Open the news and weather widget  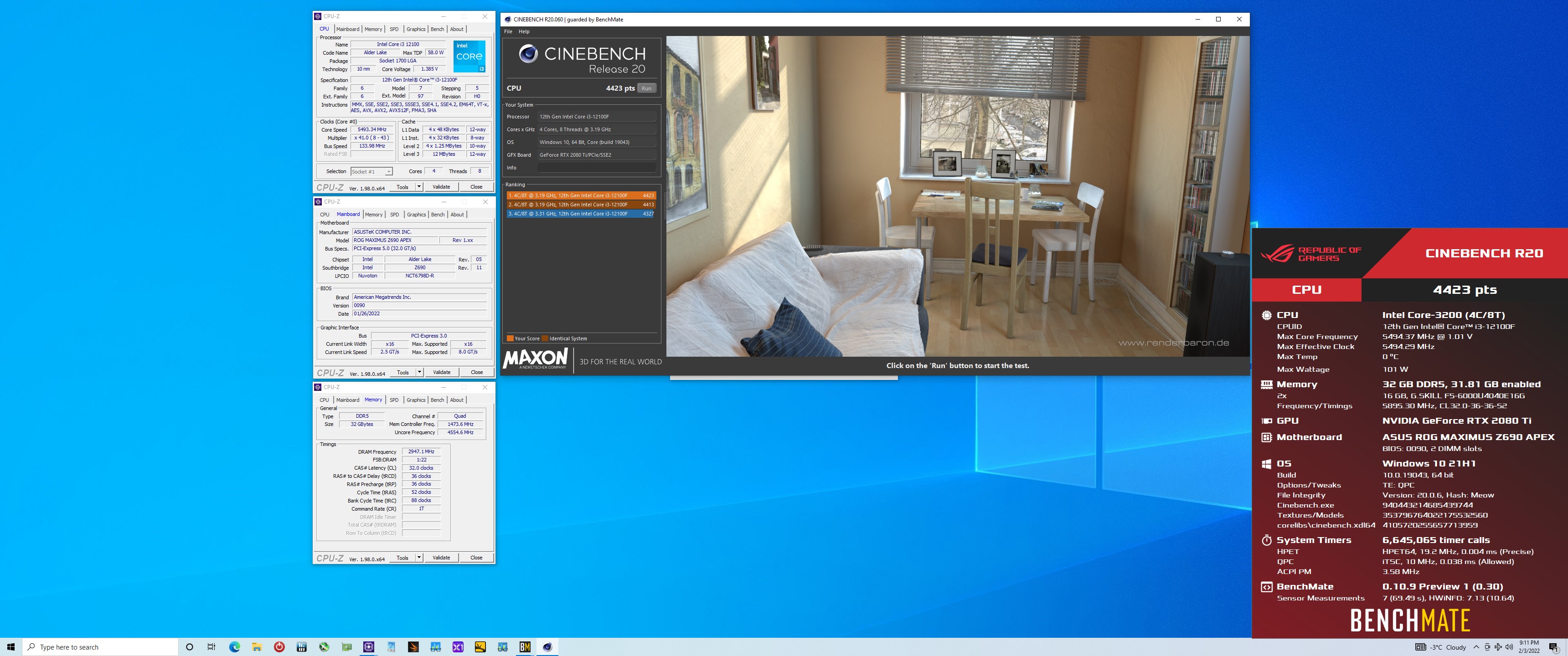click(1440, 647)
